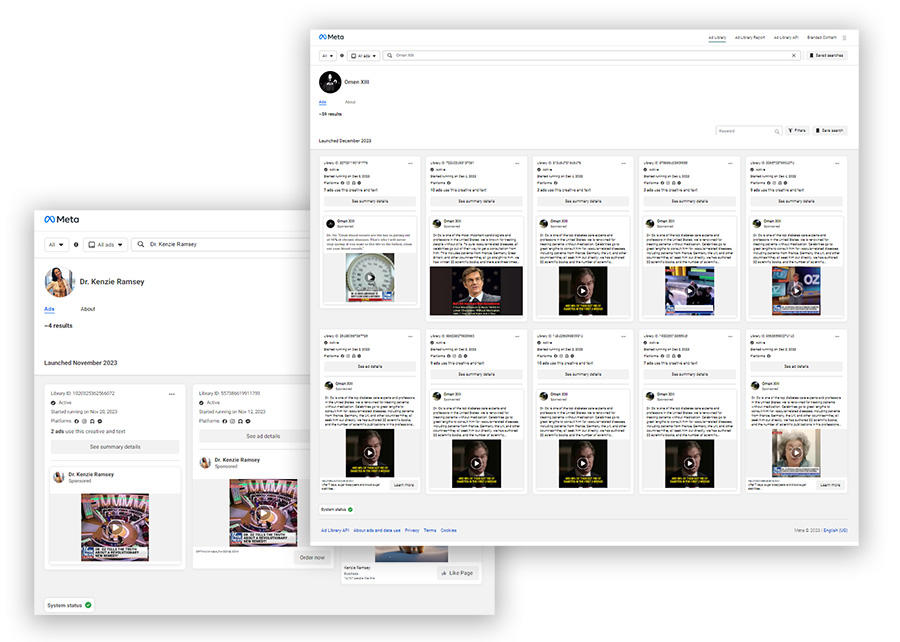The height and width of the screenshot is (642, 900).
Task: Click the magnifier icon in the Keyword field
Action: tap(777, 131)
